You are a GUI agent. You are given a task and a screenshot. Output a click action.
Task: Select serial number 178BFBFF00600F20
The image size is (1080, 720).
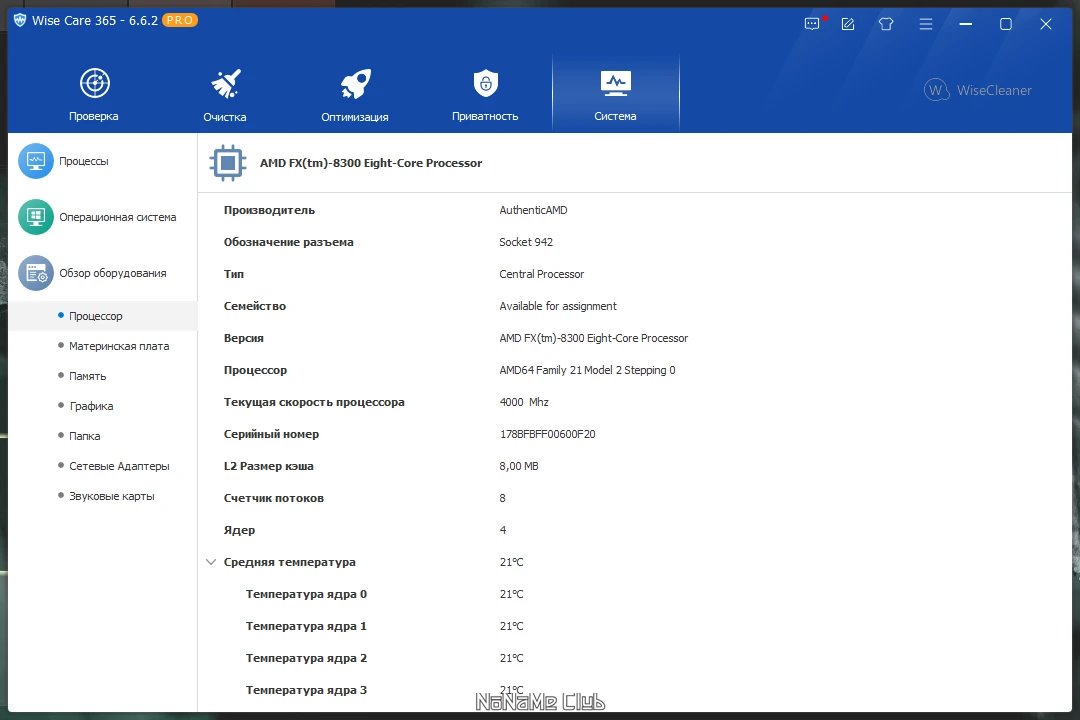coord(548,434)
